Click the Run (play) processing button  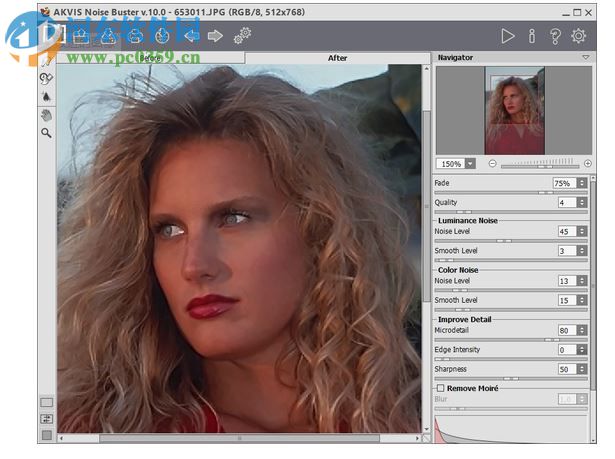pyautogui.click(x=508, y=36)
